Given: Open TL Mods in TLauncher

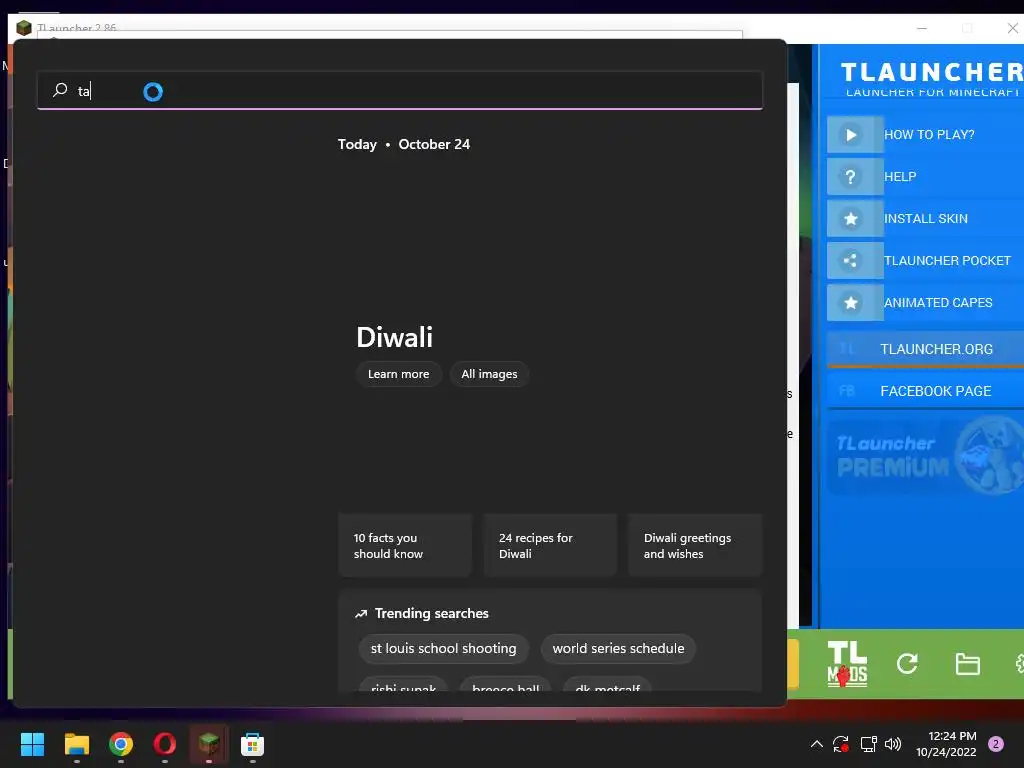Looking at the screenshot, I should (847, 664).
